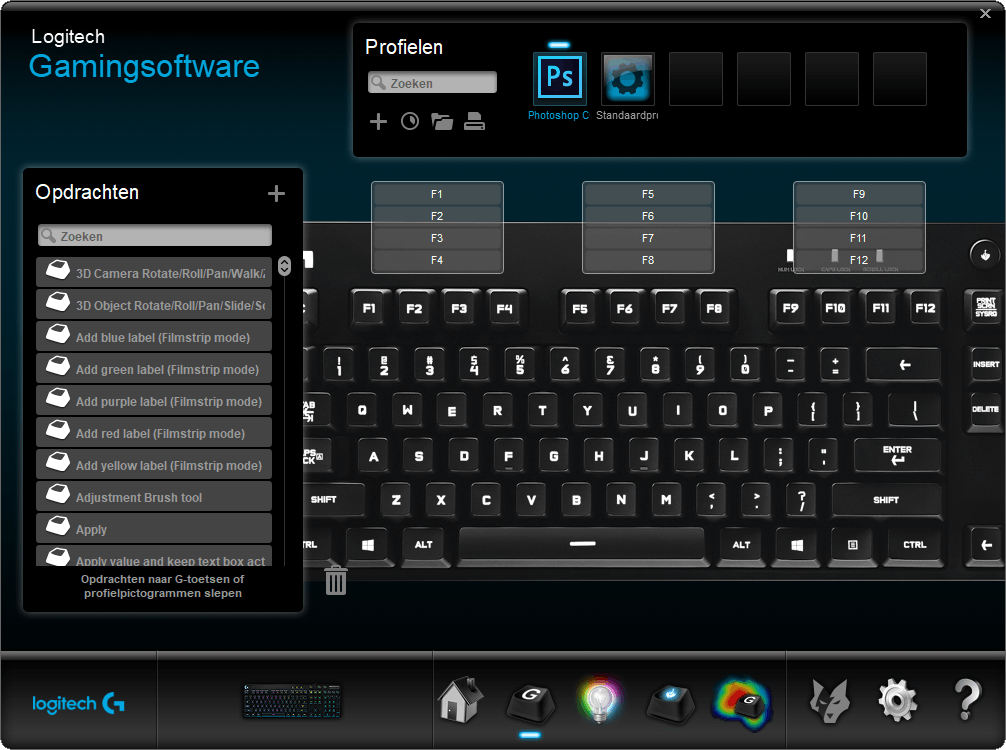The height and width of the screenshot is (750, 1006).
Task: Select the keyboard device thumbnail
Action: pos(292,701)
